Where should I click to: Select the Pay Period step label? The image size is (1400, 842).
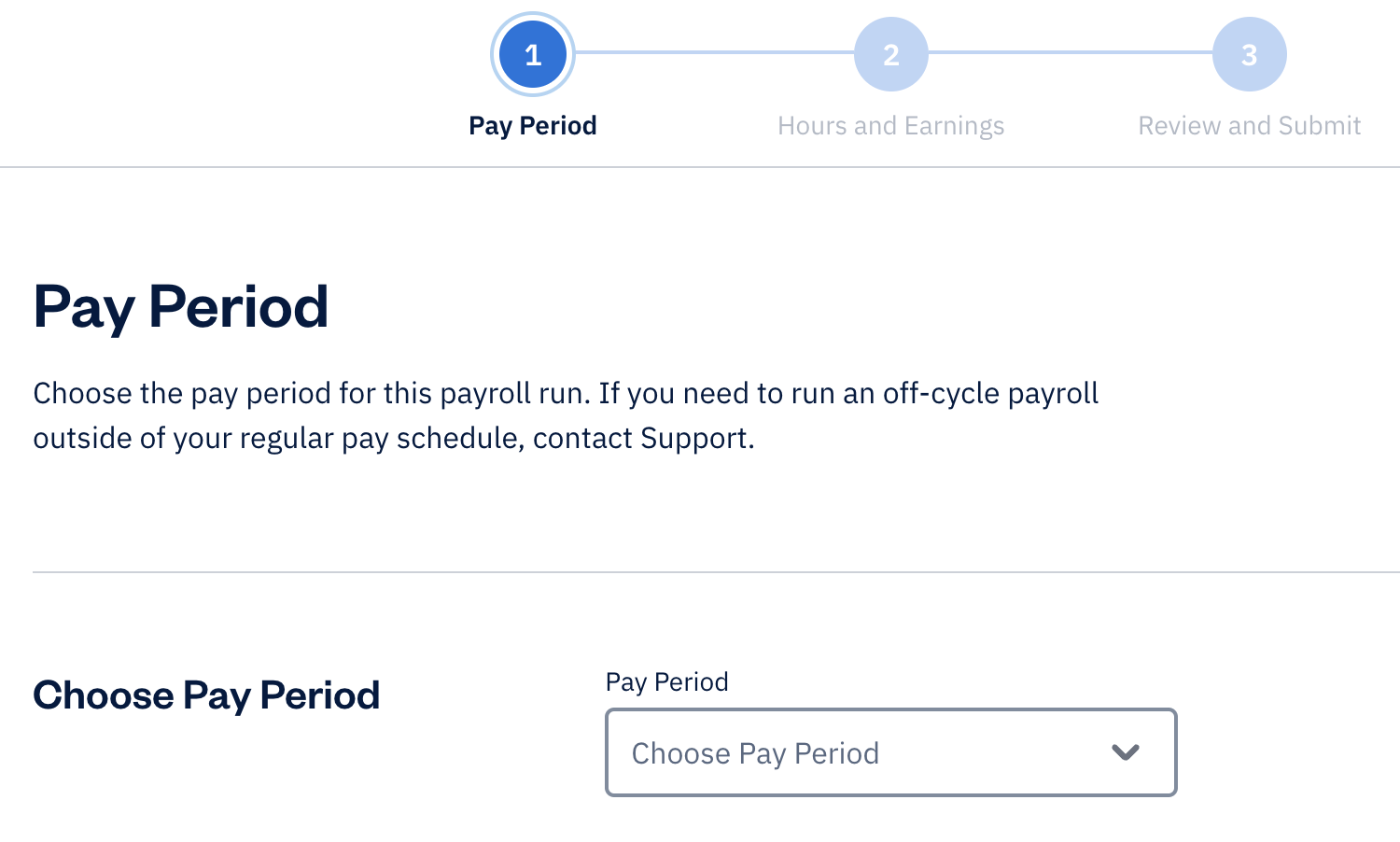click(x=533, y=126)
